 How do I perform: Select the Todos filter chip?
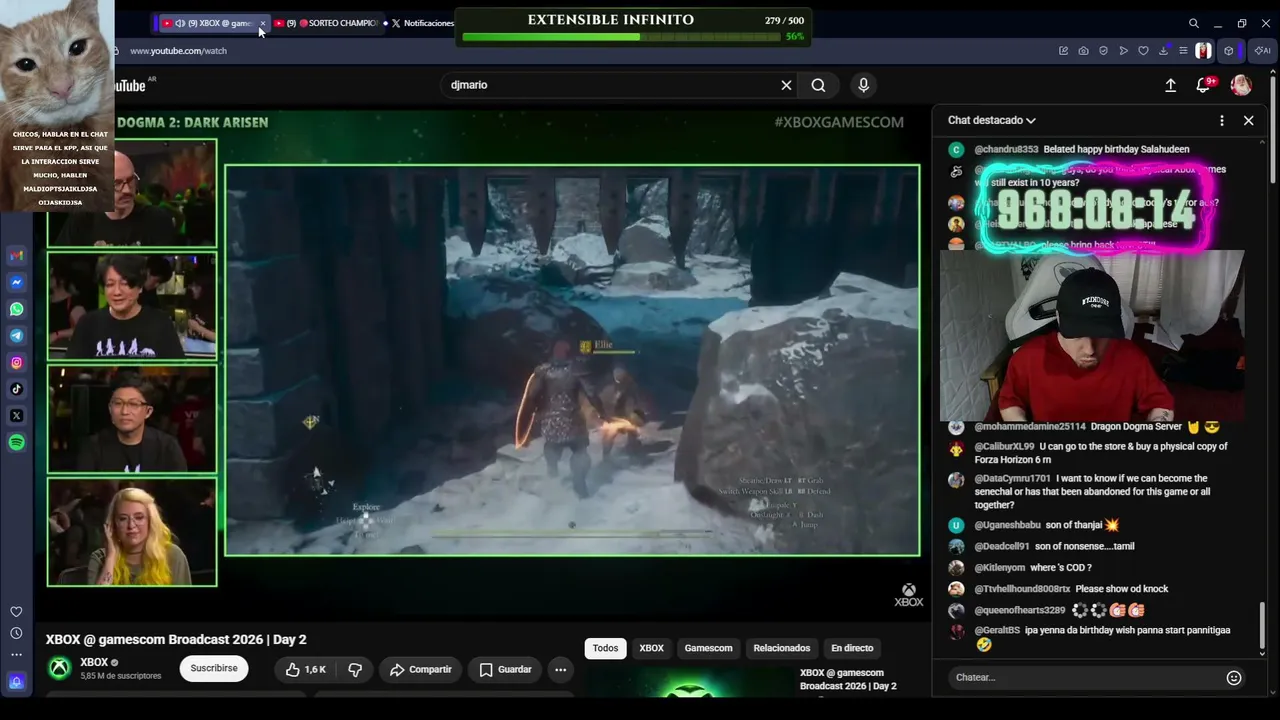point(605,648)
